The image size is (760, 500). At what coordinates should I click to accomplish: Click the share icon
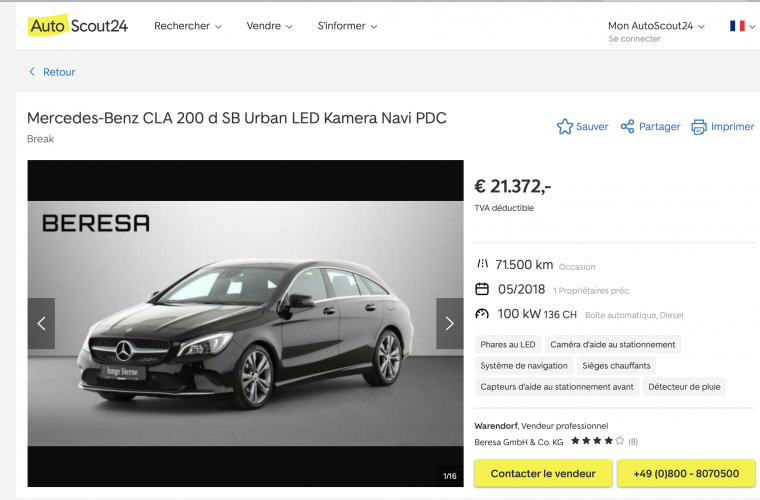[x=627, y=126]
